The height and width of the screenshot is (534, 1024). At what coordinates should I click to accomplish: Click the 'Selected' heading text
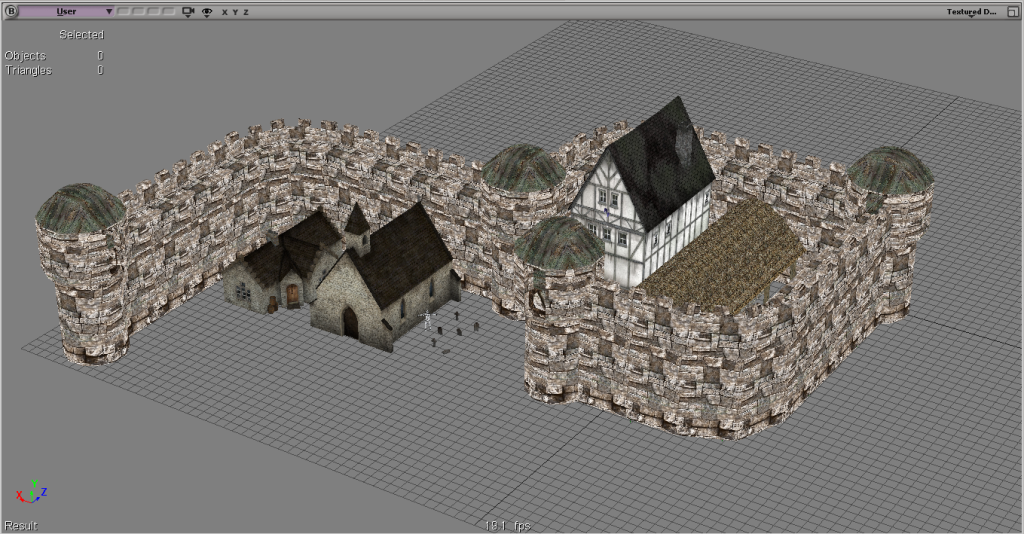click(x=82, y=35)
